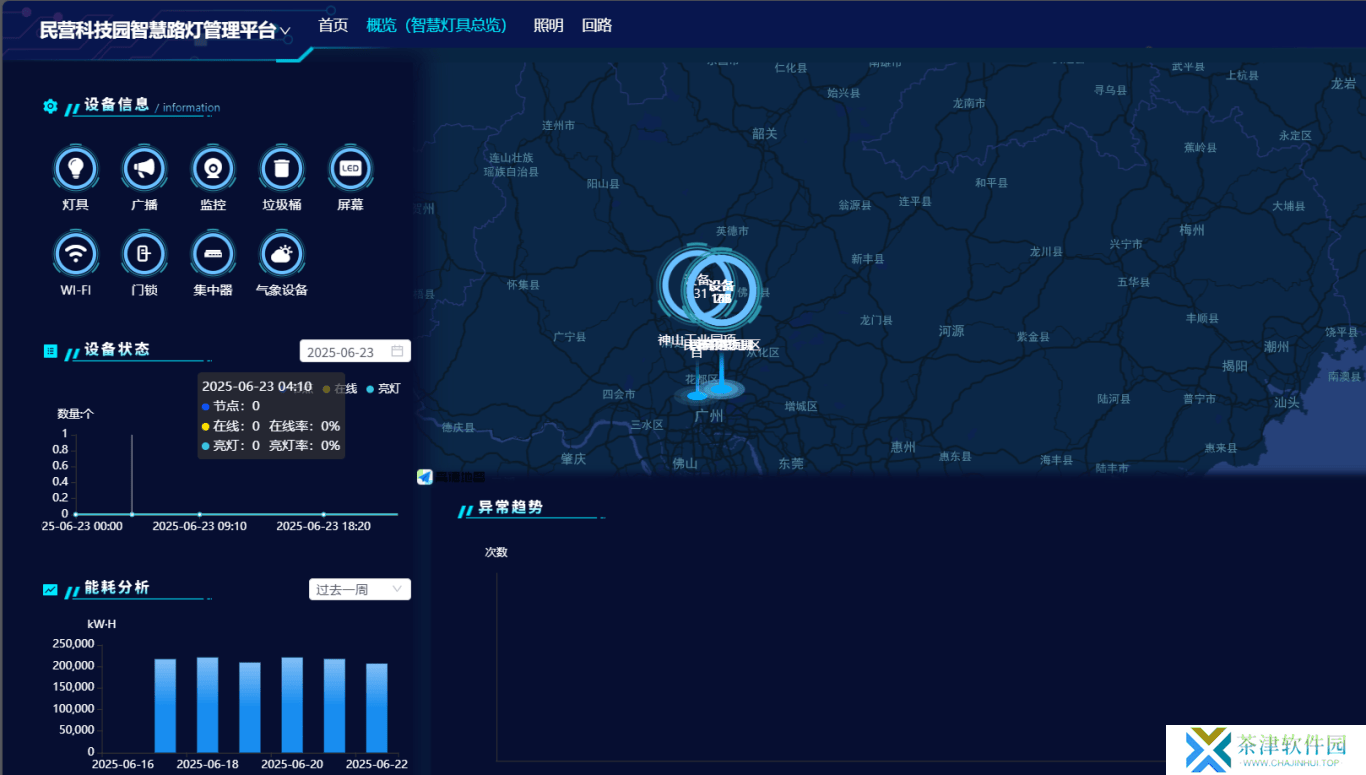
Task: Click the 设备状态 section heading
Action: [x=117, y=349]
